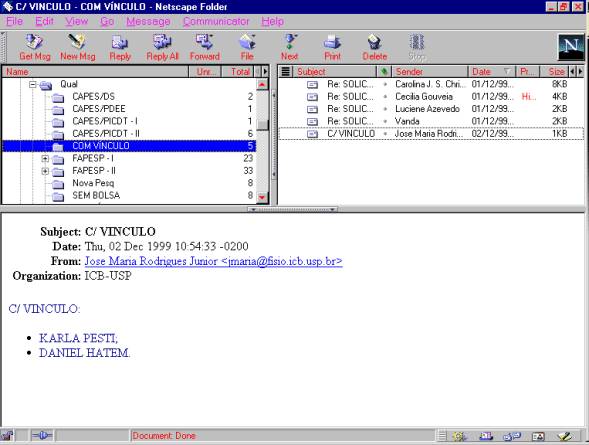
Task: Go to Next unread message
Action: [x=289, y=47]
